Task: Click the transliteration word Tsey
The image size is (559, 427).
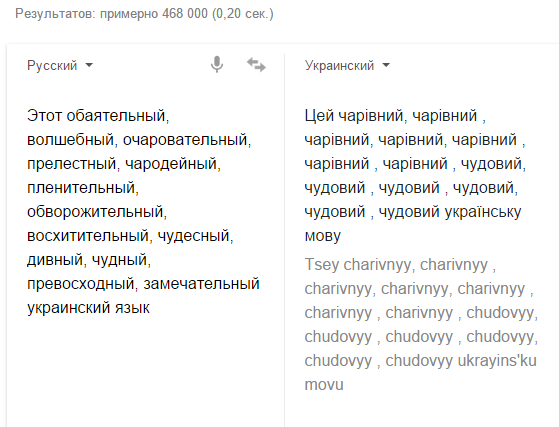Action: pyautogui.click(x=322, y=265)
